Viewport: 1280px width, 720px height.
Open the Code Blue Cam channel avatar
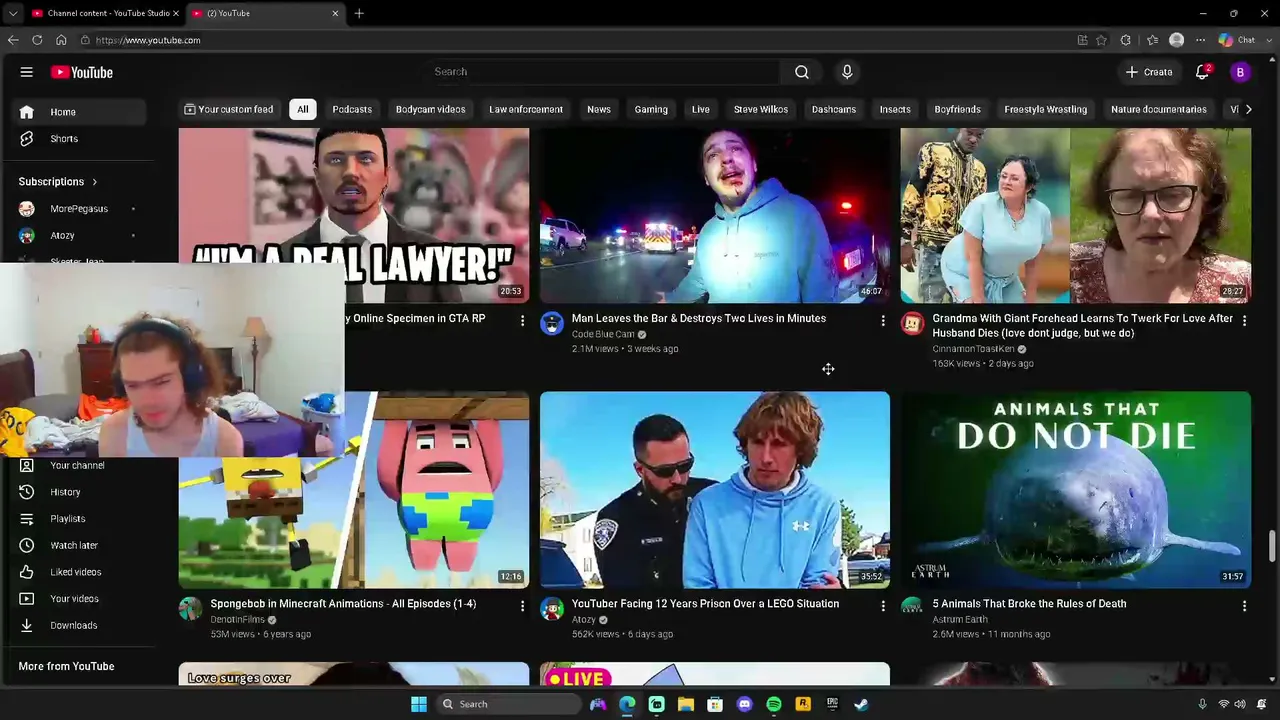point(552,323)
